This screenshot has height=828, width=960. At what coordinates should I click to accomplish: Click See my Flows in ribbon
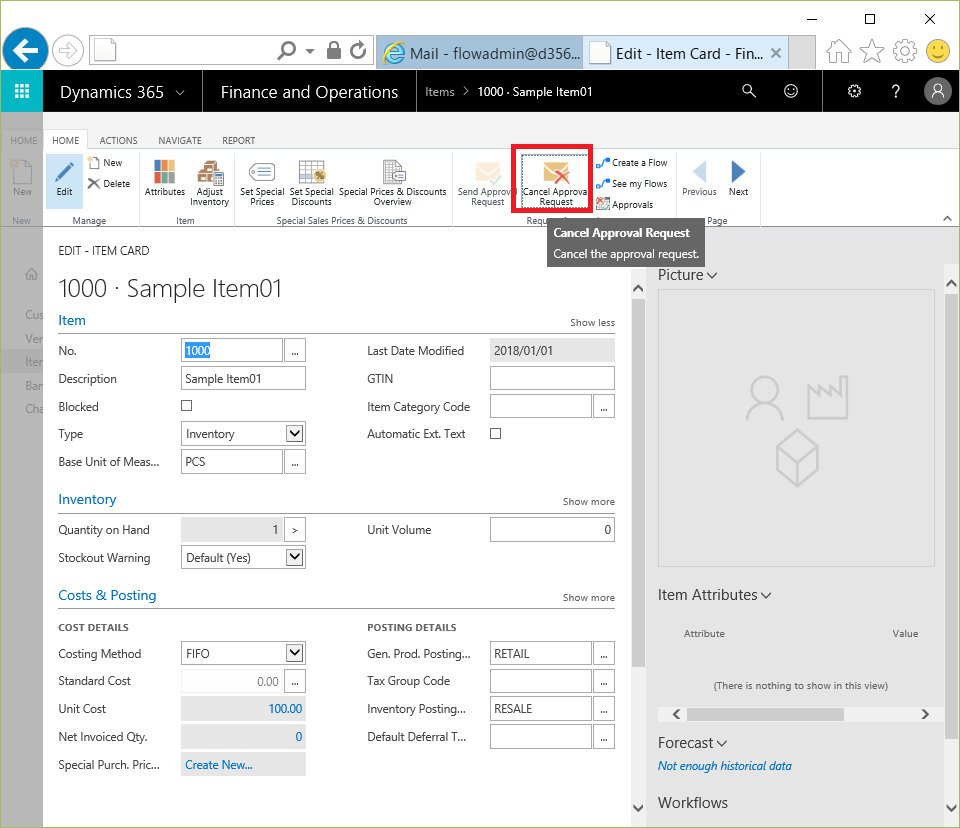(x=632, y=184)
